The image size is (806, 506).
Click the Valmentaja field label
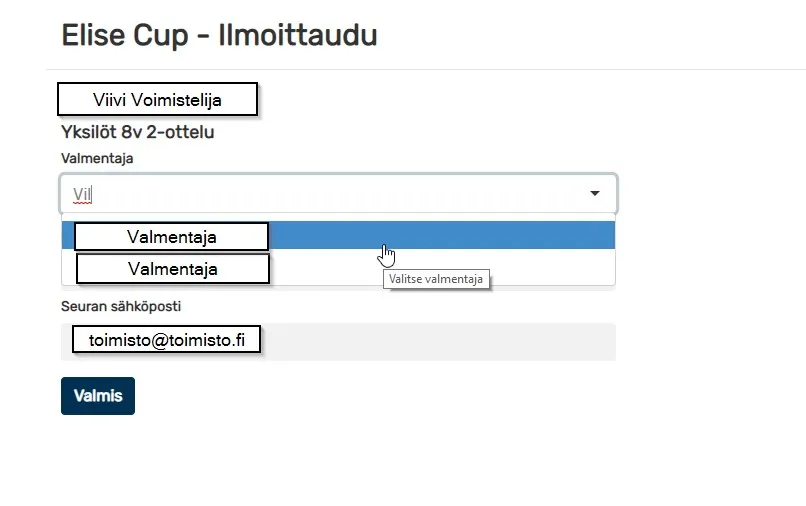point(97,158)
